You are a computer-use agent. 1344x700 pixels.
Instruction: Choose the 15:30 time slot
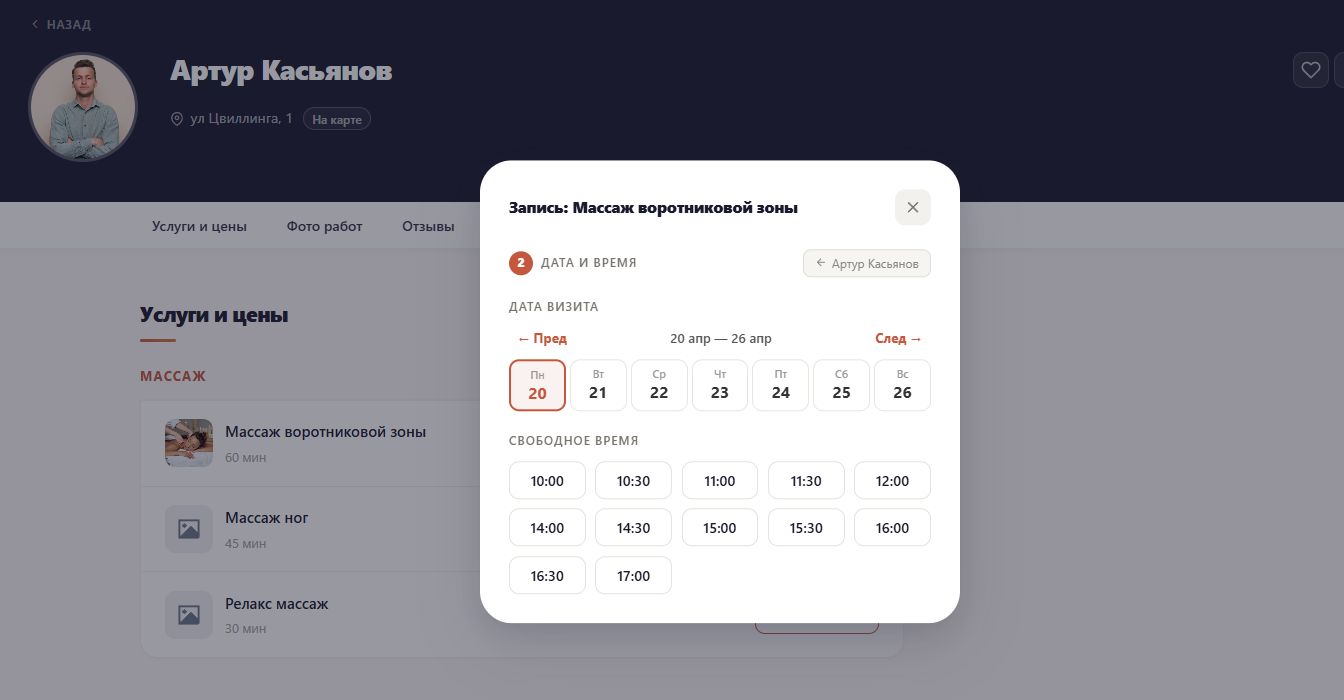806,527
